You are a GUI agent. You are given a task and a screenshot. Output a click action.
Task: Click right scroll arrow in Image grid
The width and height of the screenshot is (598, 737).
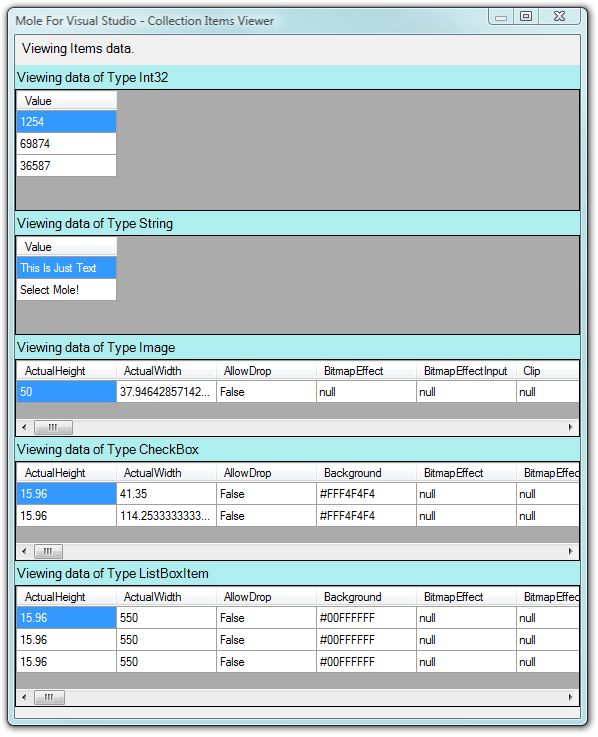click(570, 427)
